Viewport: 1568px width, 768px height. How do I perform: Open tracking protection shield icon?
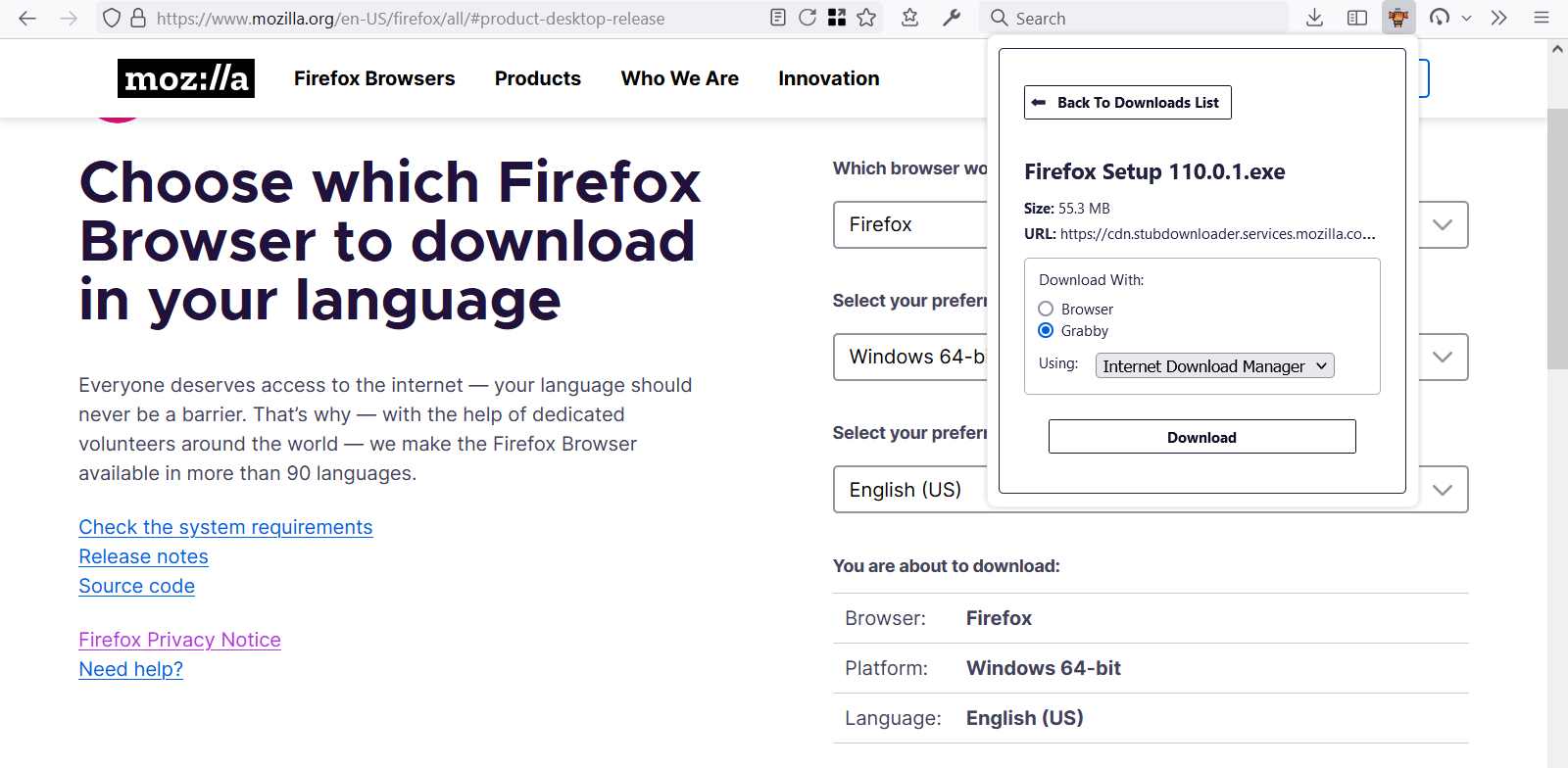[x=112, y=18]
